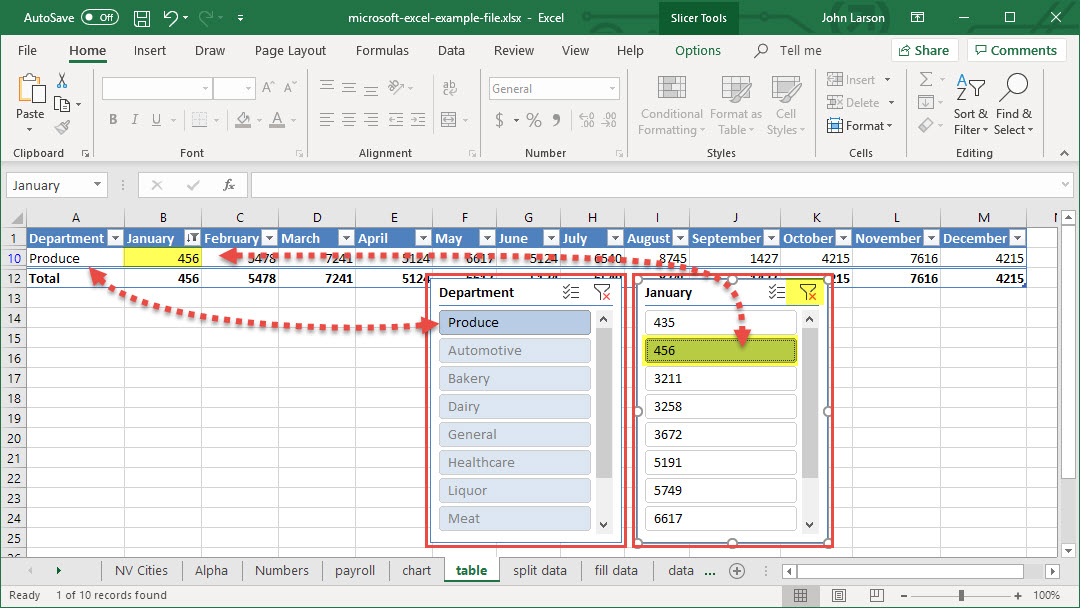The height and width of the screenshot is (608, 1080).
Task: Toggle the AutoSave switch
Action: [x=99, y=18]
